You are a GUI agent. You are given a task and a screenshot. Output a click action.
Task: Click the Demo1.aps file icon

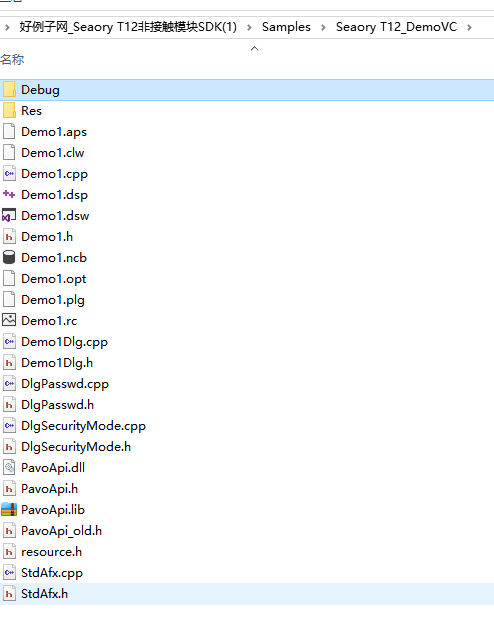[9, 132]
